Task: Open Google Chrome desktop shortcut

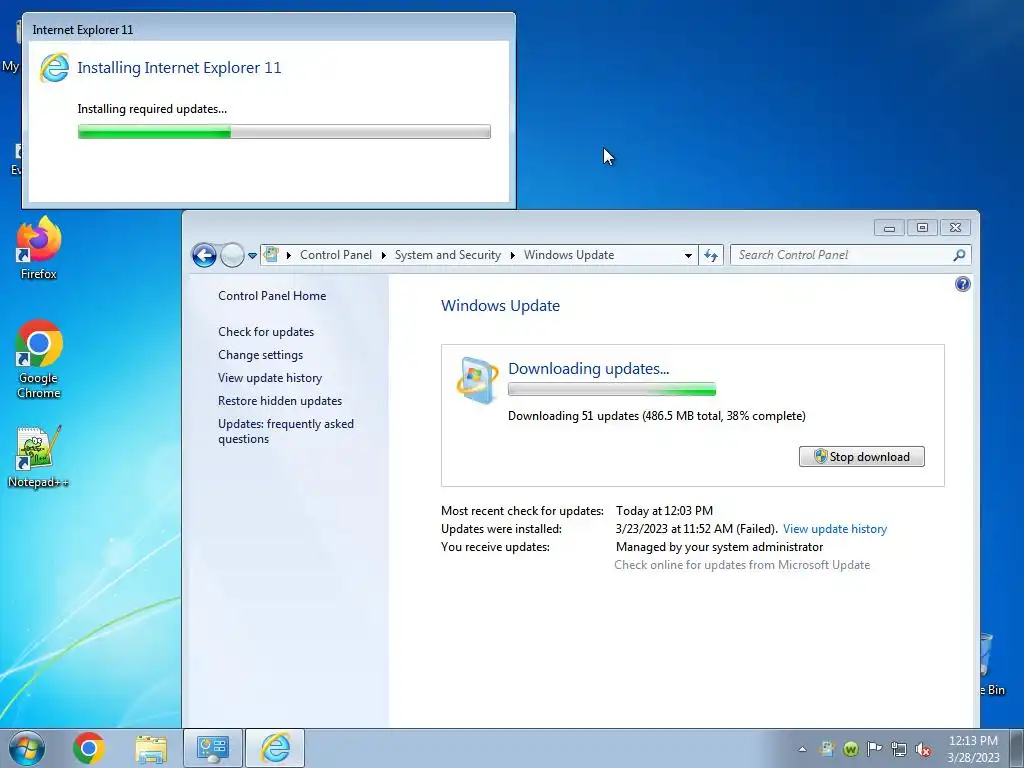Action: click(x=39, y=359)
